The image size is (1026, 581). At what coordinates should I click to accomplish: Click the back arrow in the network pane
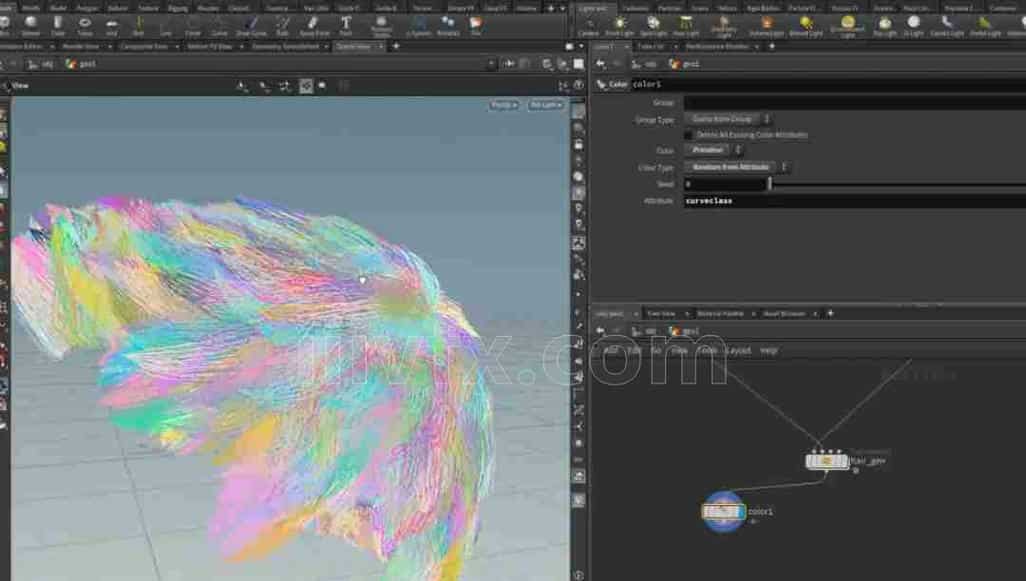(600, 331)
